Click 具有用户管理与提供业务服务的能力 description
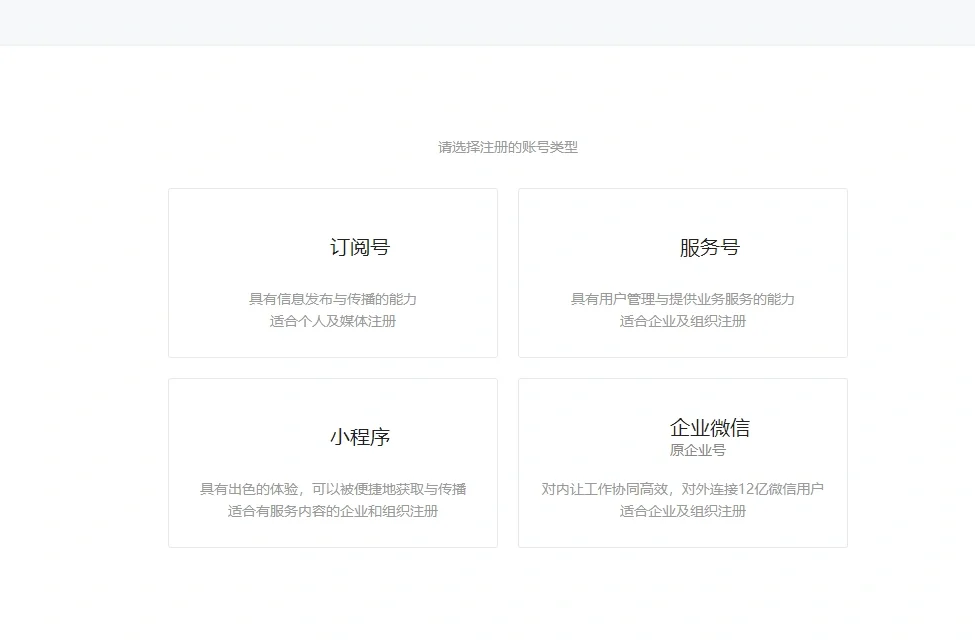Image resolution: width=975 pixels, height=641 pixels. click(x=682, y=299)
